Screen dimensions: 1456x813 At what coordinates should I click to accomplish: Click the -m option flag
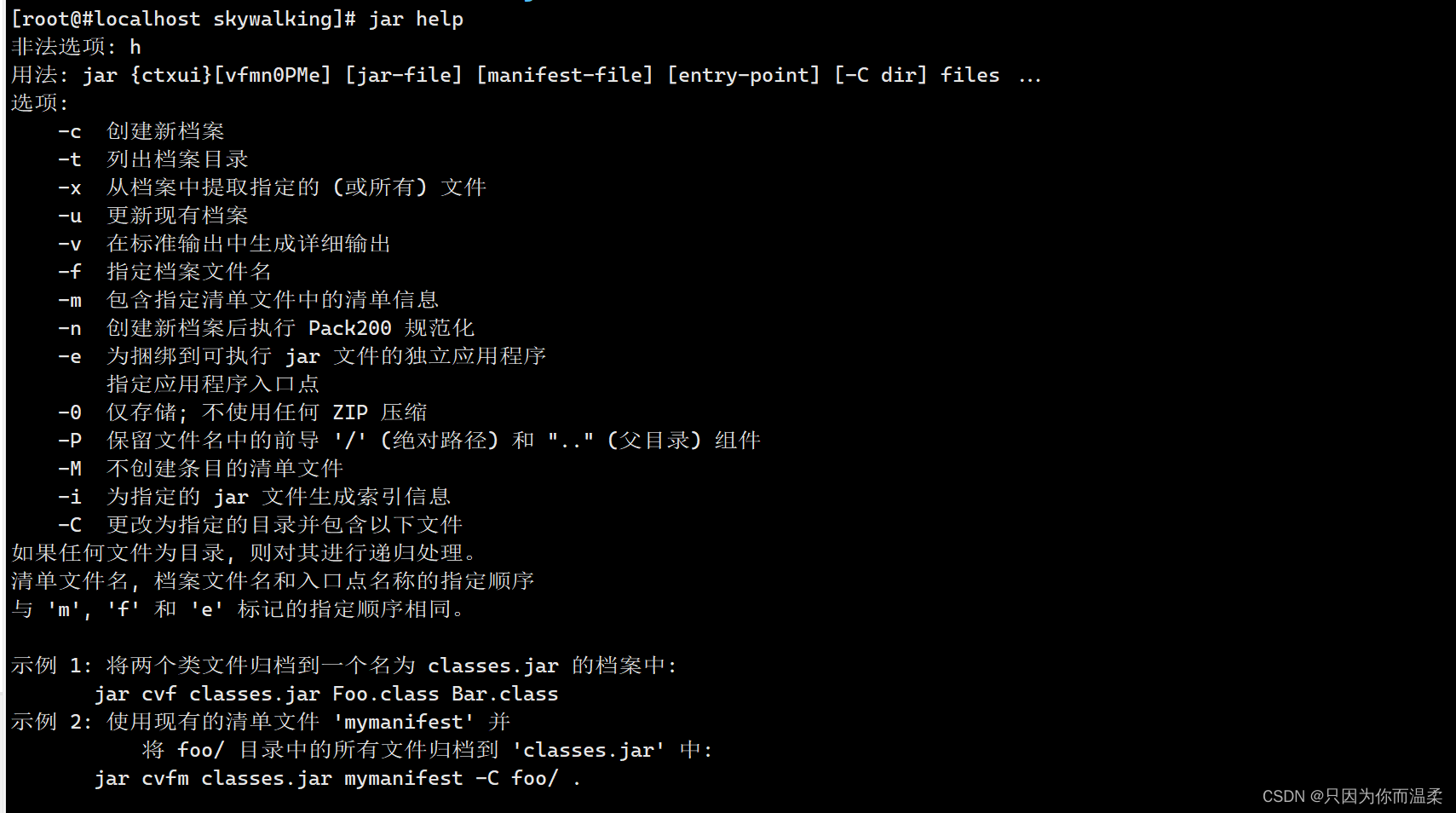[70, 300]
